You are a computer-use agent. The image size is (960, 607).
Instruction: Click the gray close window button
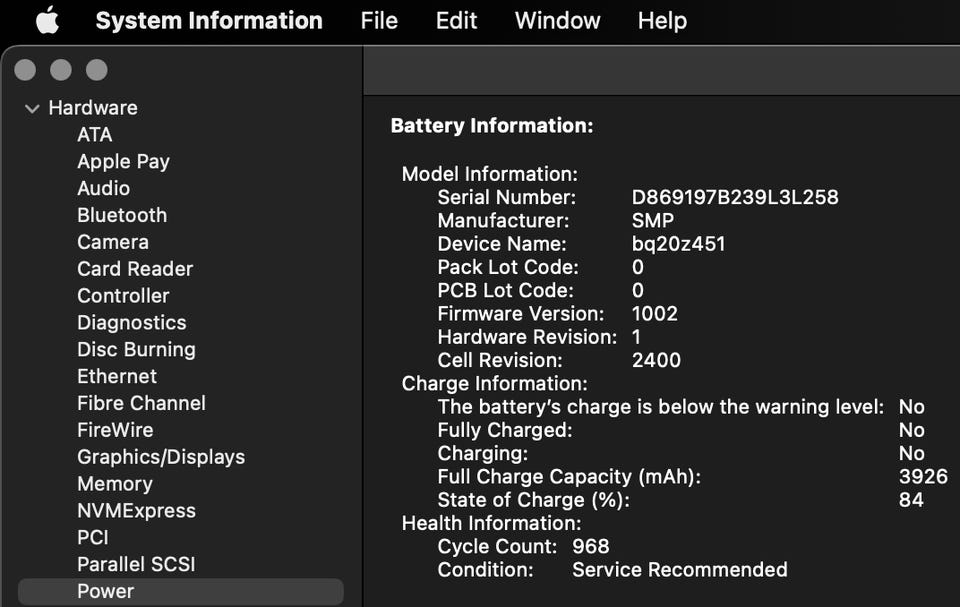tap(25, 70)
